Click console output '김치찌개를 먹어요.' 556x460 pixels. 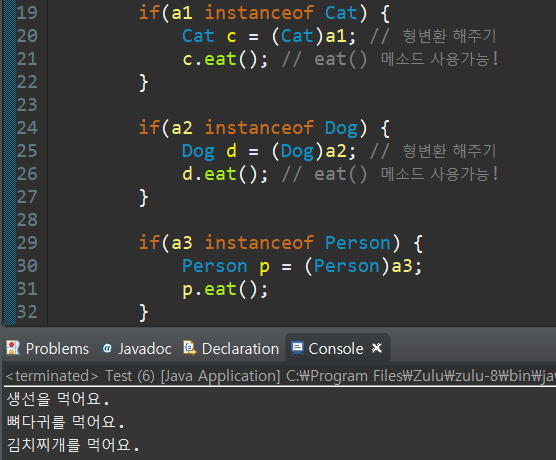73,444
